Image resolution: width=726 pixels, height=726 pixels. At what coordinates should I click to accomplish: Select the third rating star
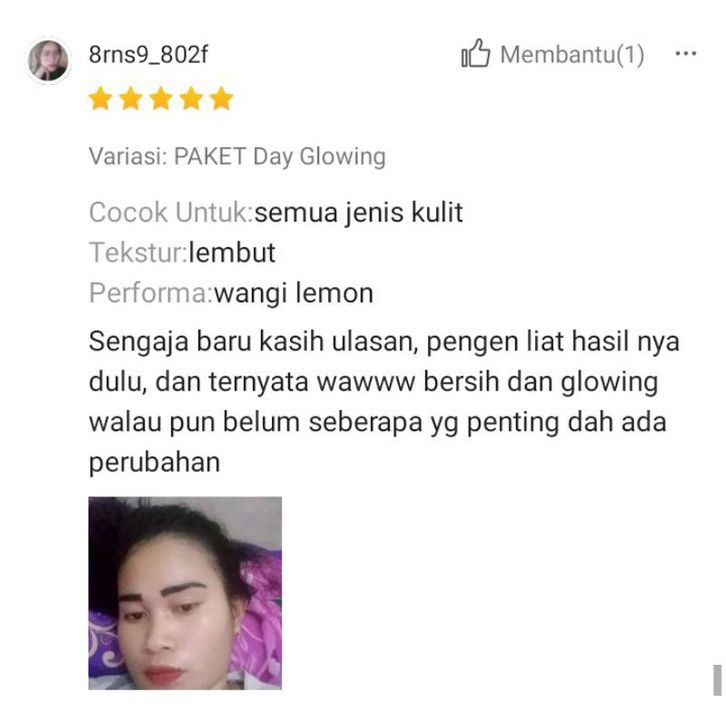[x=161, y=99]
